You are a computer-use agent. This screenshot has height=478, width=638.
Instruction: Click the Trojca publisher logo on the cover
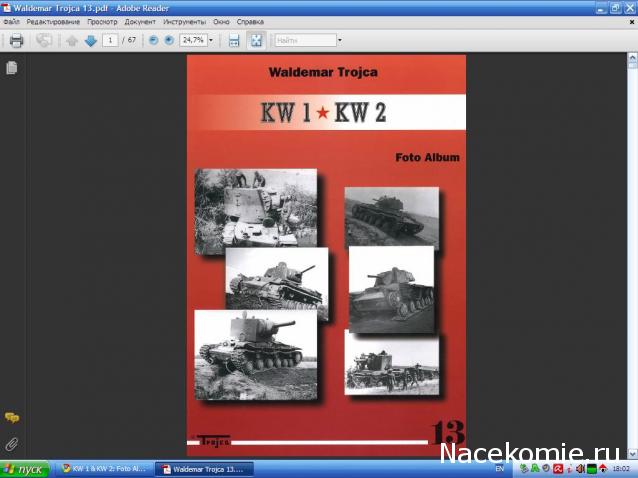pos(214,441)
